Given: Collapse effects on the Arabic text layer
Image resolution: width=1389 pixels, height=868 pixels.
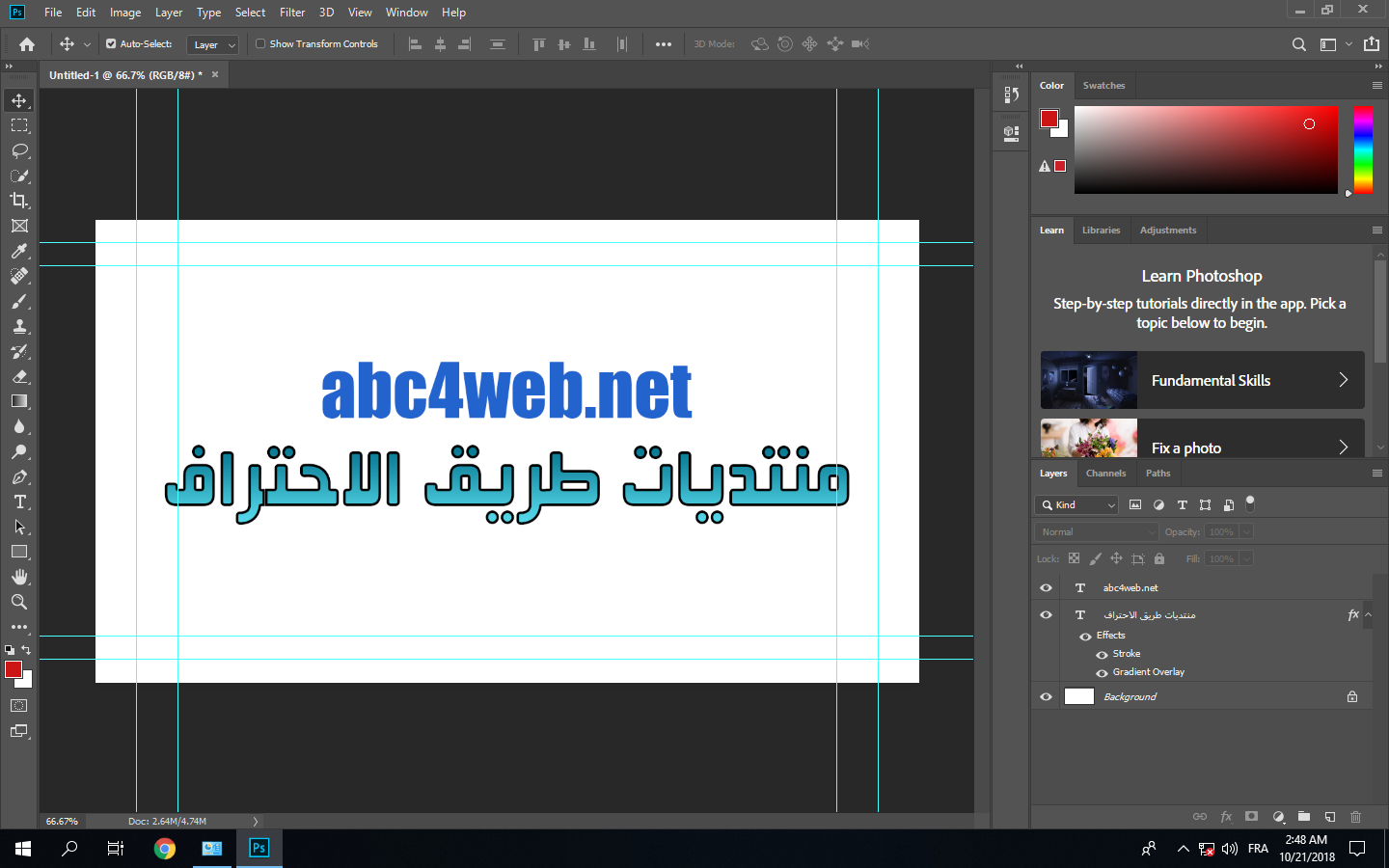Looking at the screenshot, I should [x=1368, y=614].
